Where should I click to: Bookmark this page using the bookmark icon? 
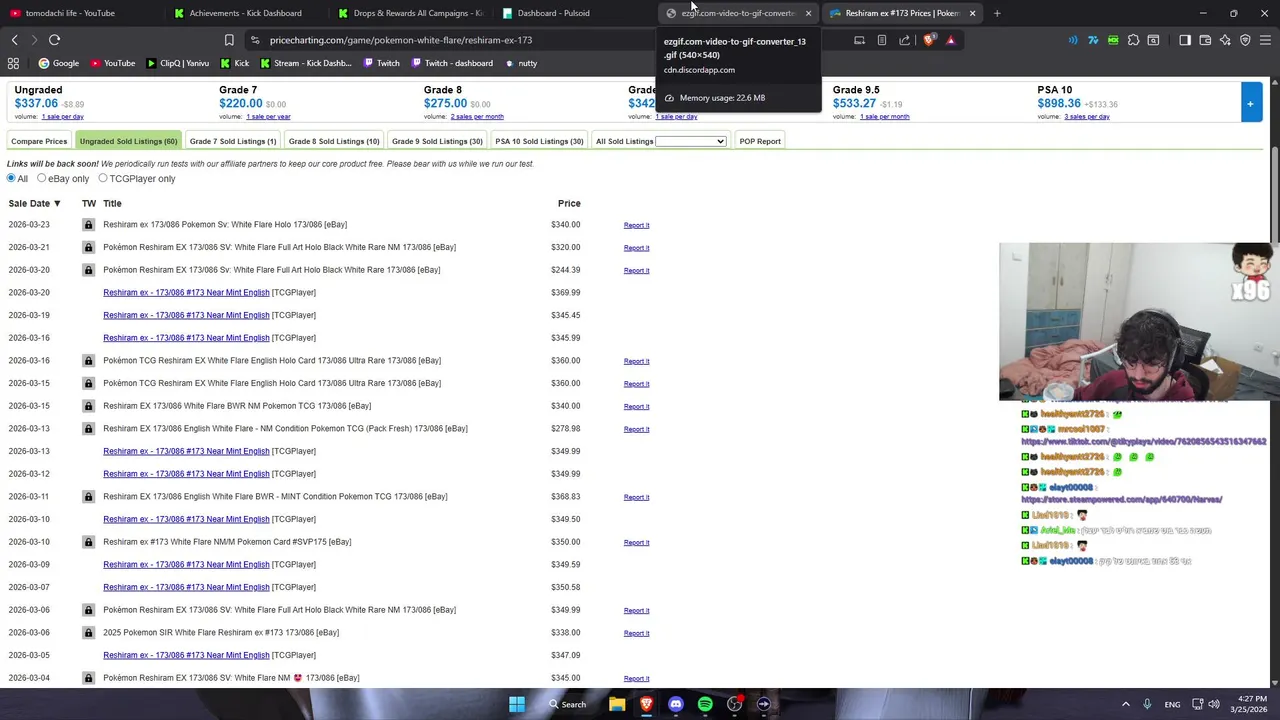229,40
